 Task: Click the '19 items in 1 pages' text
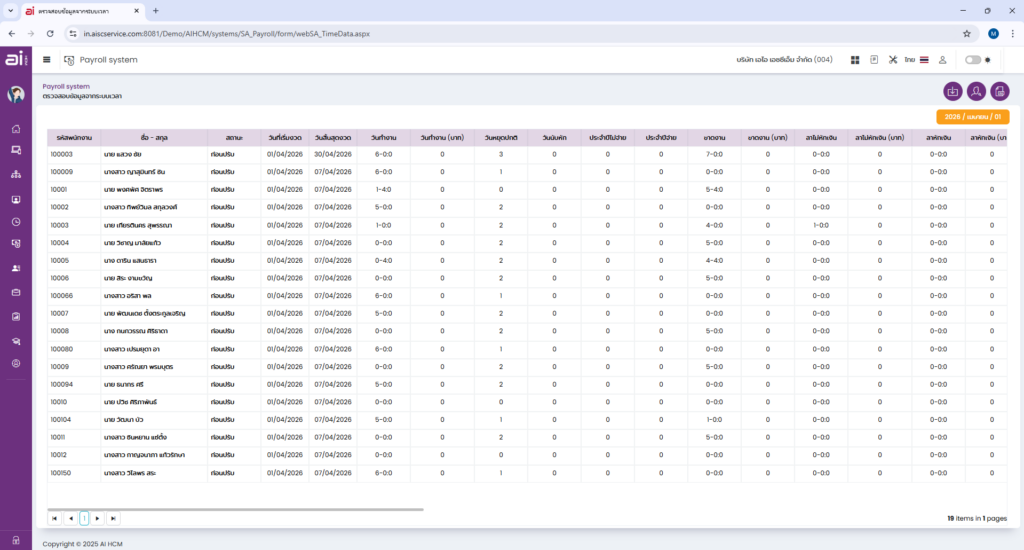pyautogui.click(x=977, y=518)
